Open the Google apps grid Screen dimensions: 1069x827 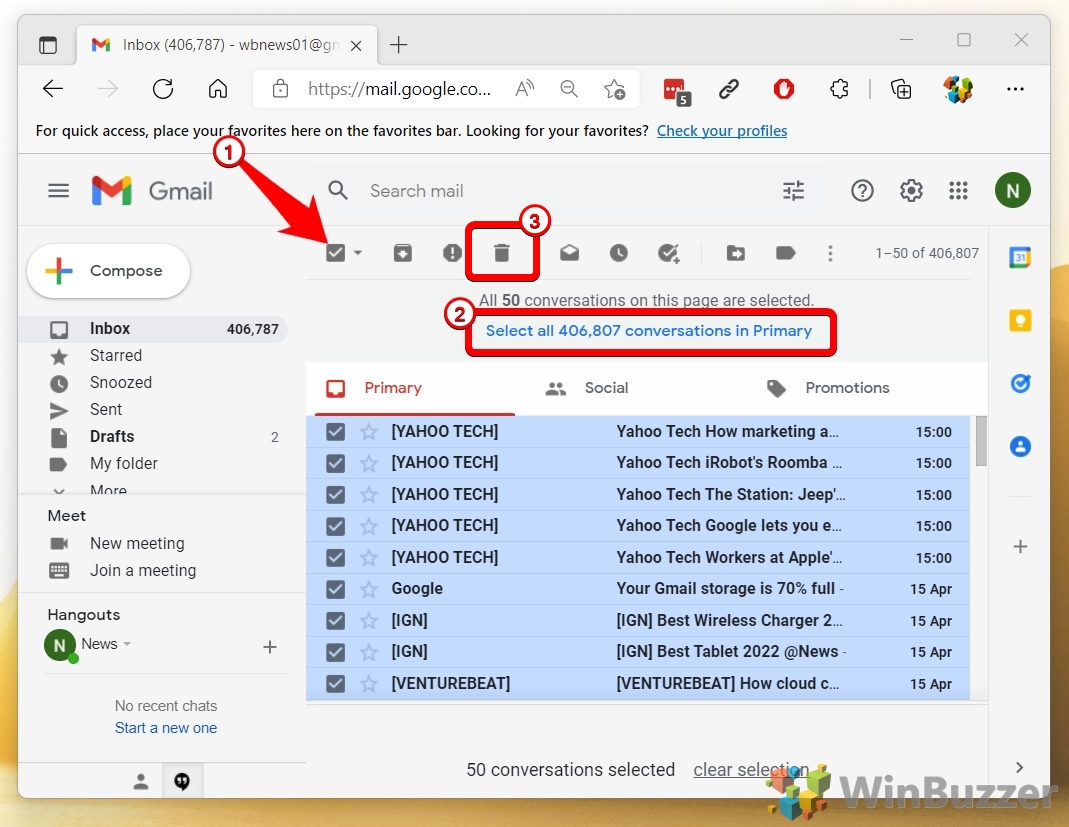[959, 190]
